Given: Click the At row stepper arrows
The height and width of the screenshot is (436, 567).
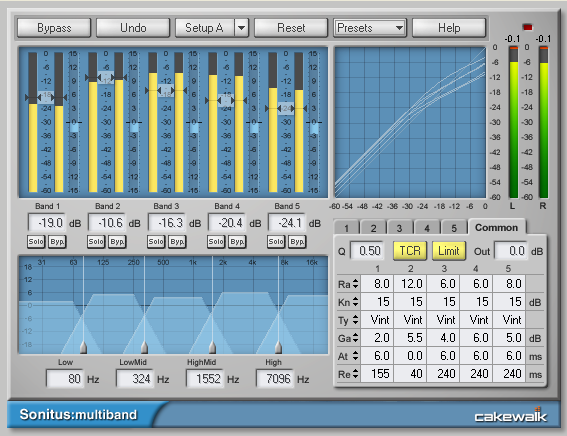Looking at the screenshot, I should [x=355, y=356].
